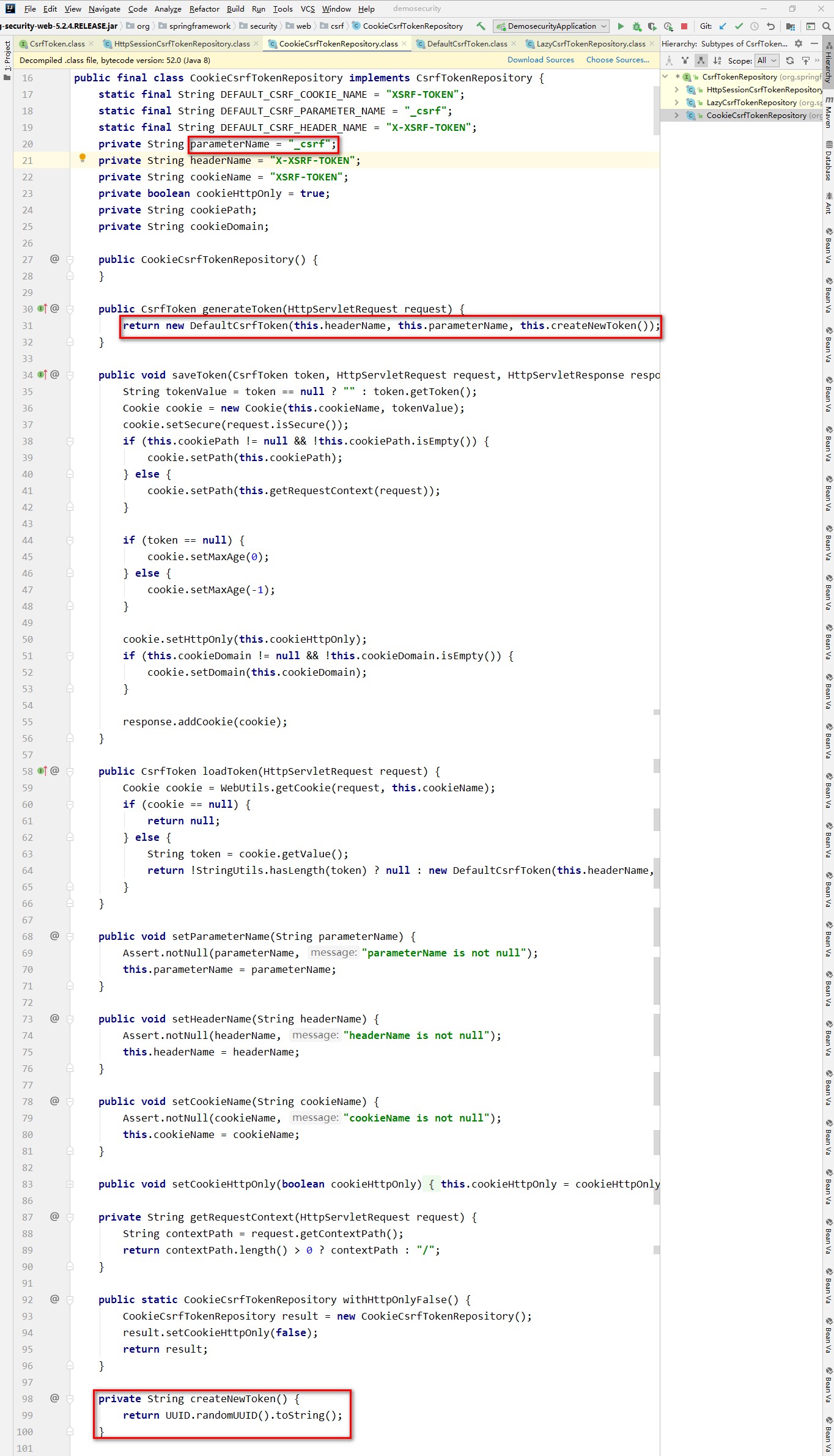Expand folded setCookieHttpOnly method at line 83
The width and height of the screenshot is (834, 1456).
pos(70,1184)
